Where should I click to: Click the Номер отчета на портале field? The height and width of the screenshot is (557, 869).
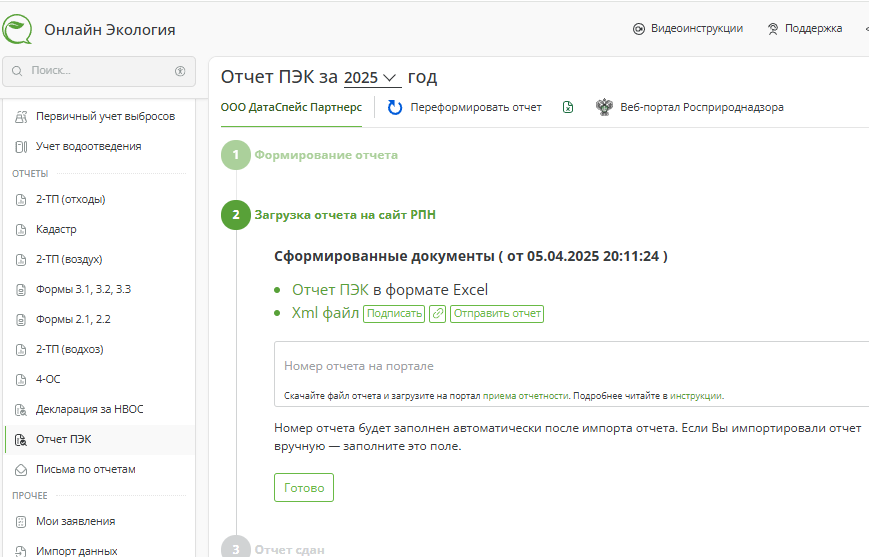click(570, 366)
